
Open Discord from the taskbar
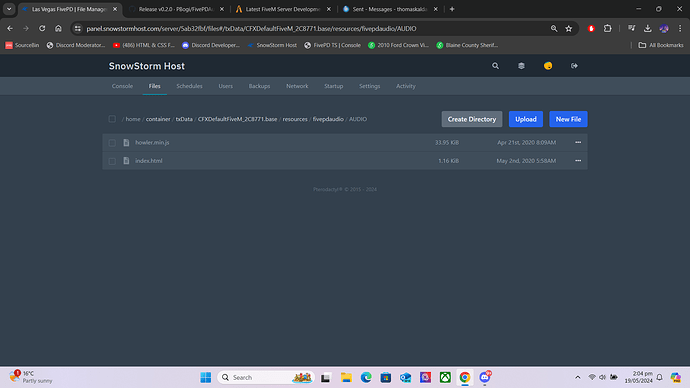[x=485, y=377]
